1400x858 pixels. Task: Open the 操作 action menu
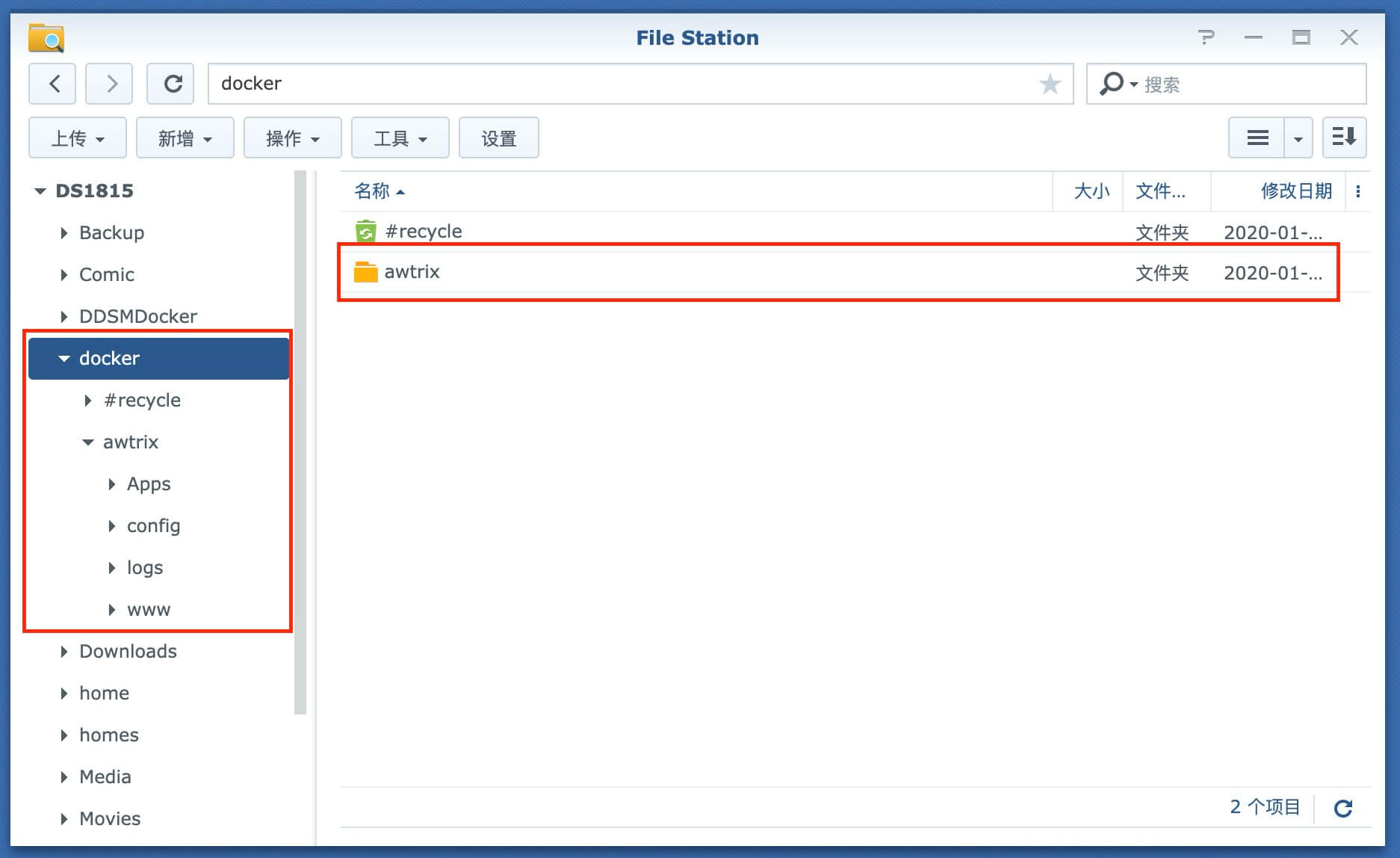pos(293,138)
